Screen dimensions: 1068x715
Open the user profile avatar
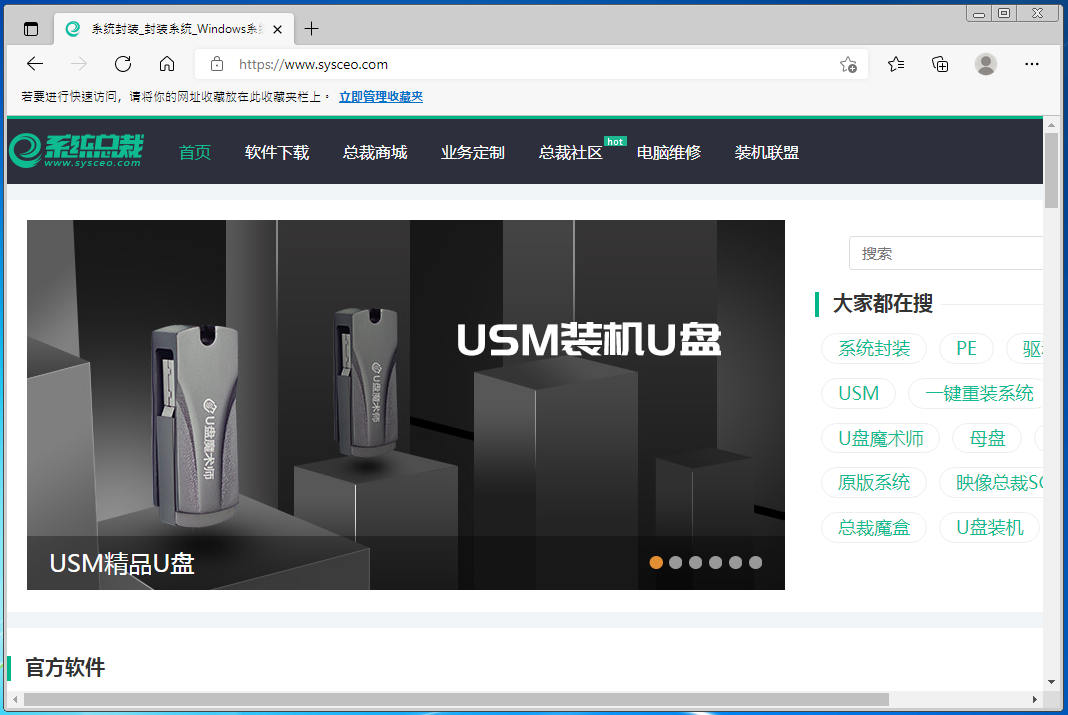[986, 64]
